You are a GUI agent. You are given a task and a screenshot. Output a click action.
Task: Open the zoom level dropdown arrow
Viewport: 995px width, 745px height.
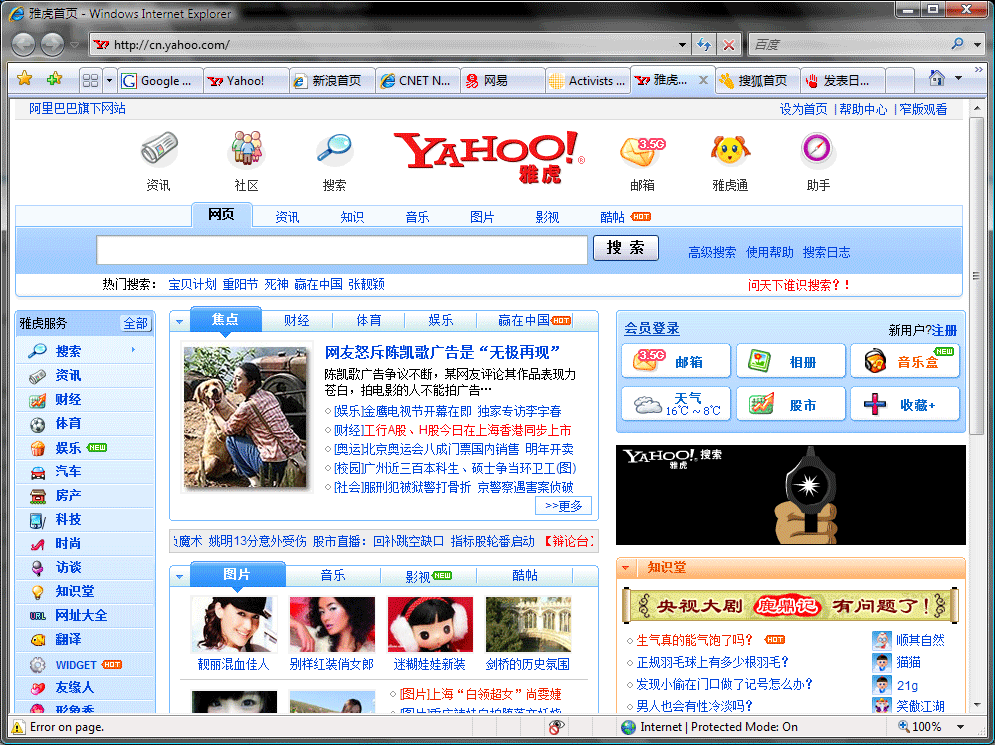pos(960,727)
